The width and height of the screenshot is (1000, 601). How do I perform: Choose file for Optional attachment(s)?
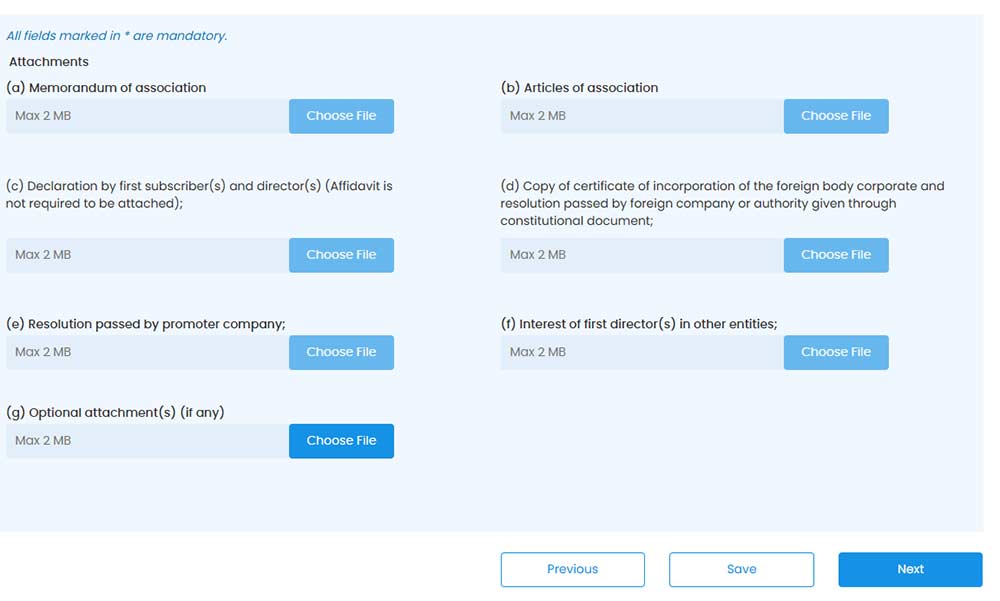341,441
